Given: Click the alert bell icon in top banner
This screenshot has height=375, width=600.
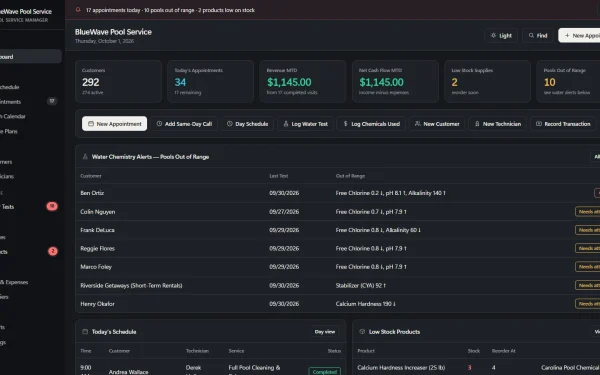Looking at the screenshot, I should [78, 10].
